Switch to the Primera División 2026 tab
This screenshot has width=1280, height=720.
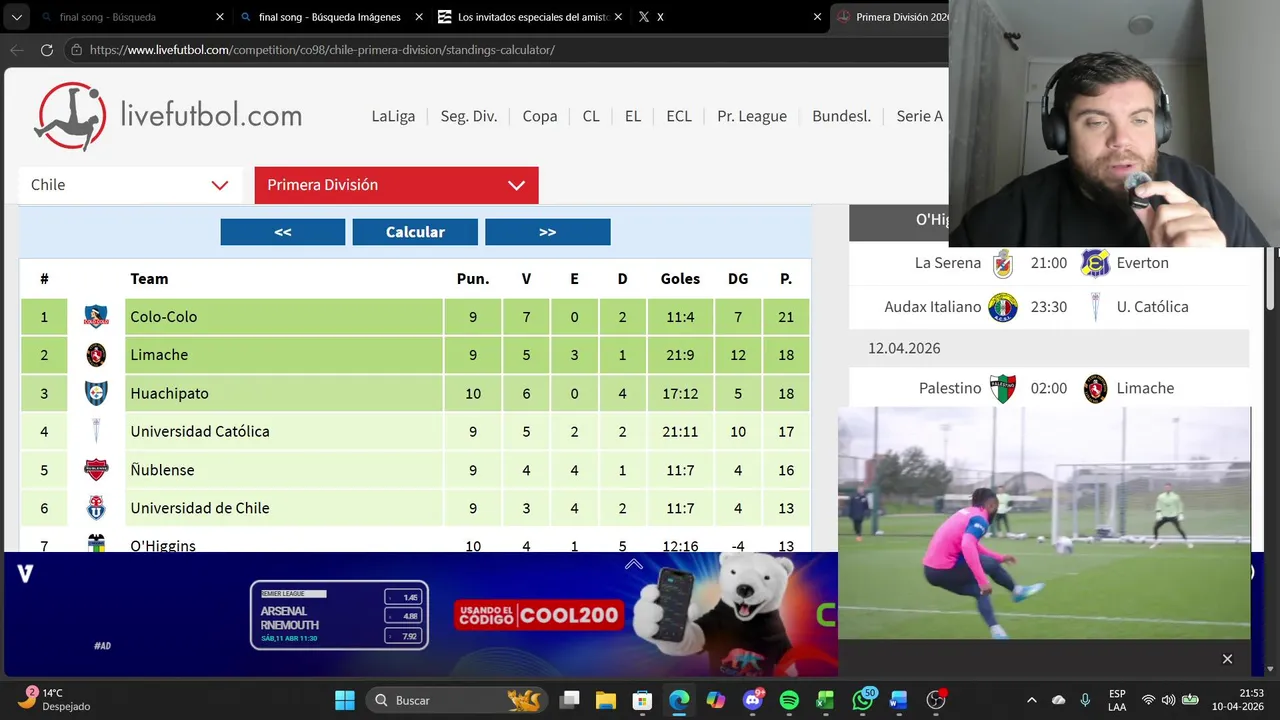coord(893,17)
